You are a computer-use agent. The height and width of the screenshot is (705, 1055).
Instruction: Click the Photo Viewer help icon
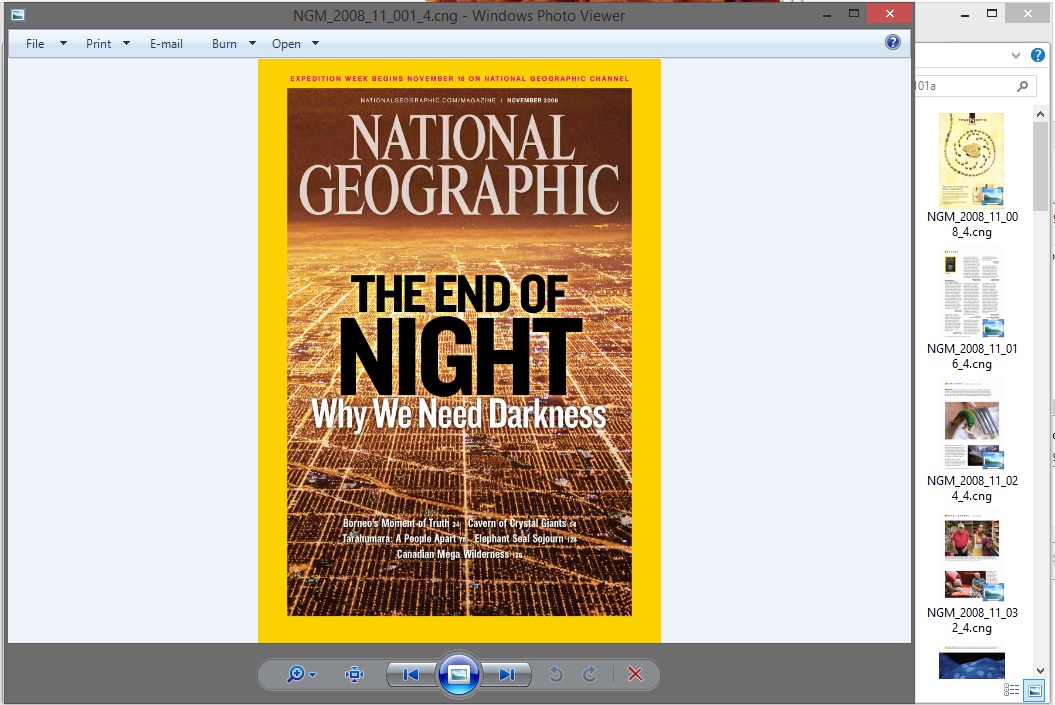coord(892,42)
